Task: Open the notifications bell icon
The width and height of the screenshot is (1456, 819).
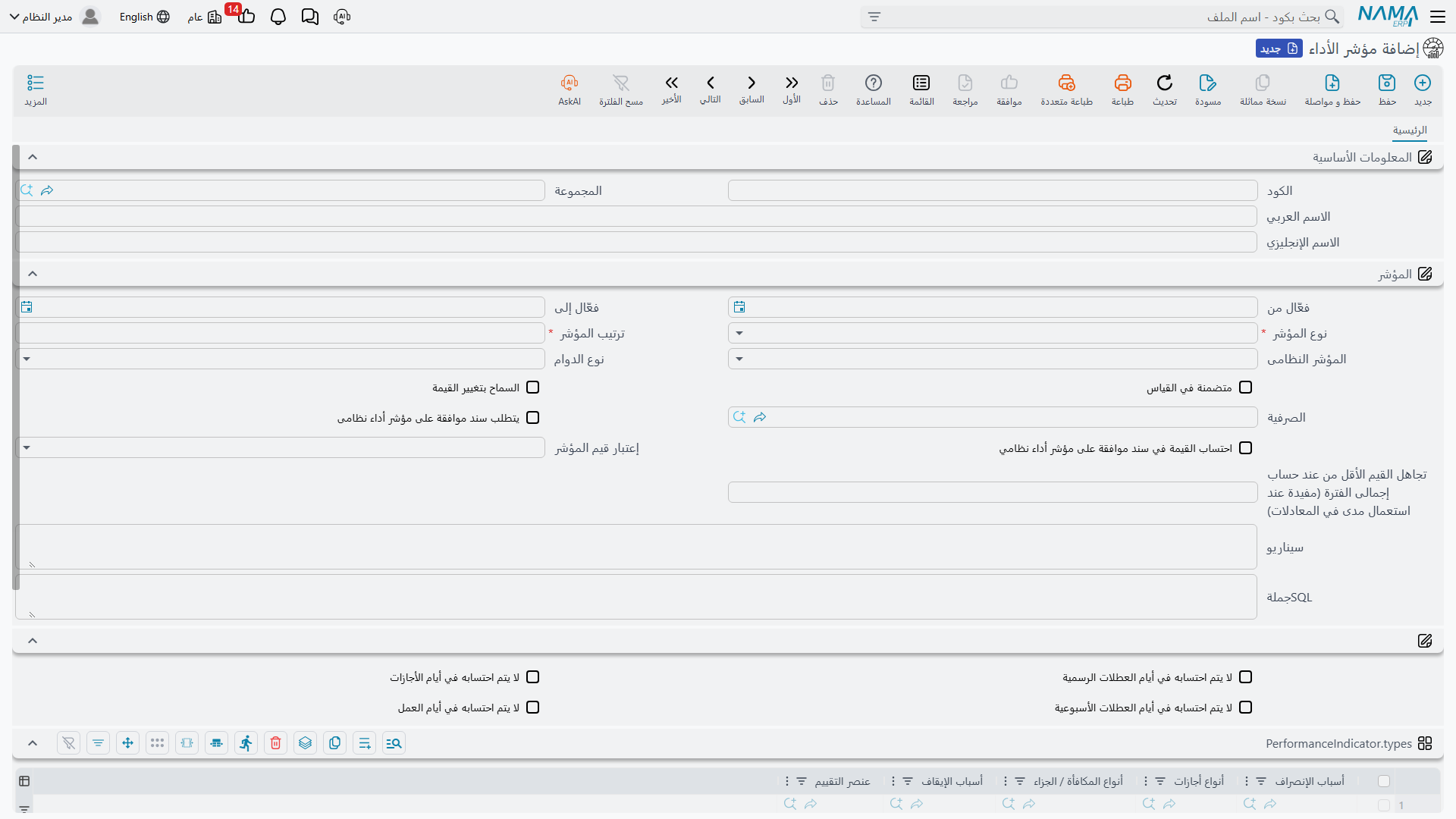Action: (278, 17)
